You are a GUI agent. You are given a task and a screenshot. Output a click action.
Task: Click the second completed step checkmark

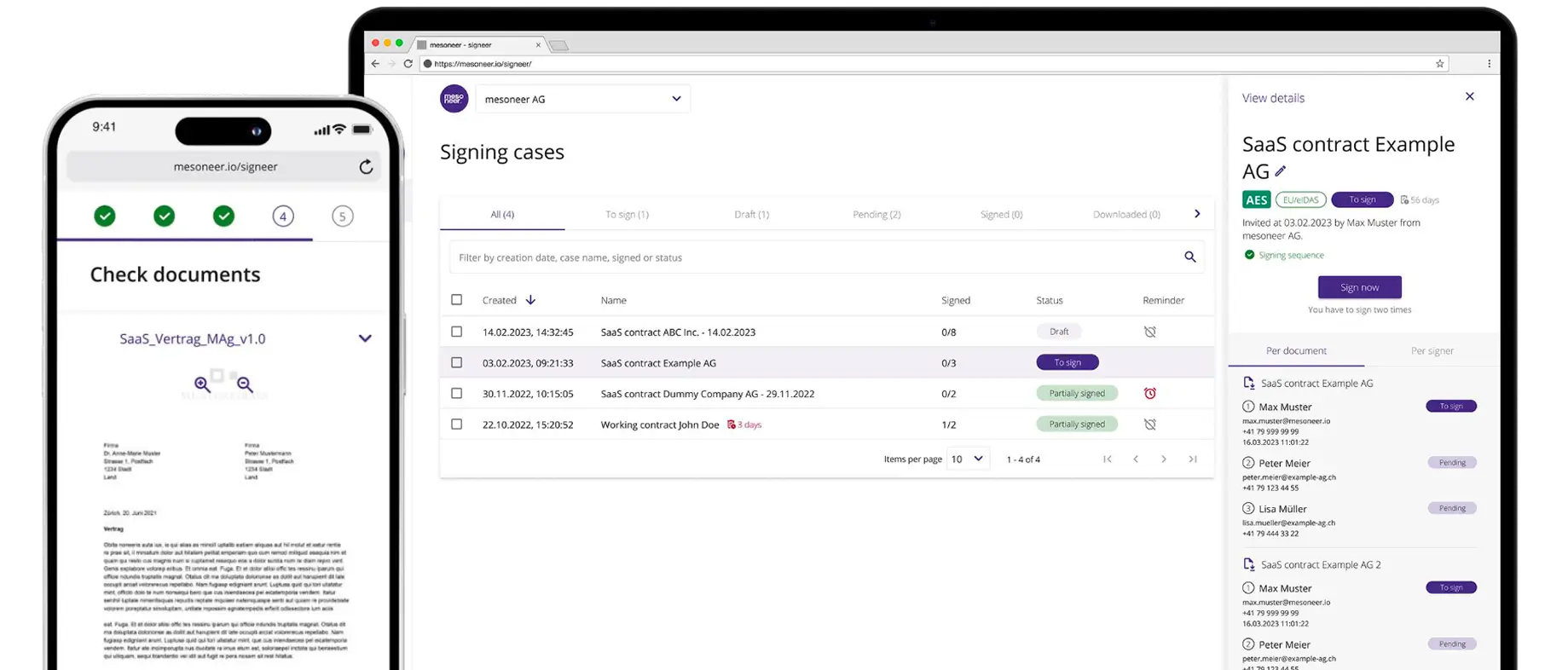coord(165,216)
